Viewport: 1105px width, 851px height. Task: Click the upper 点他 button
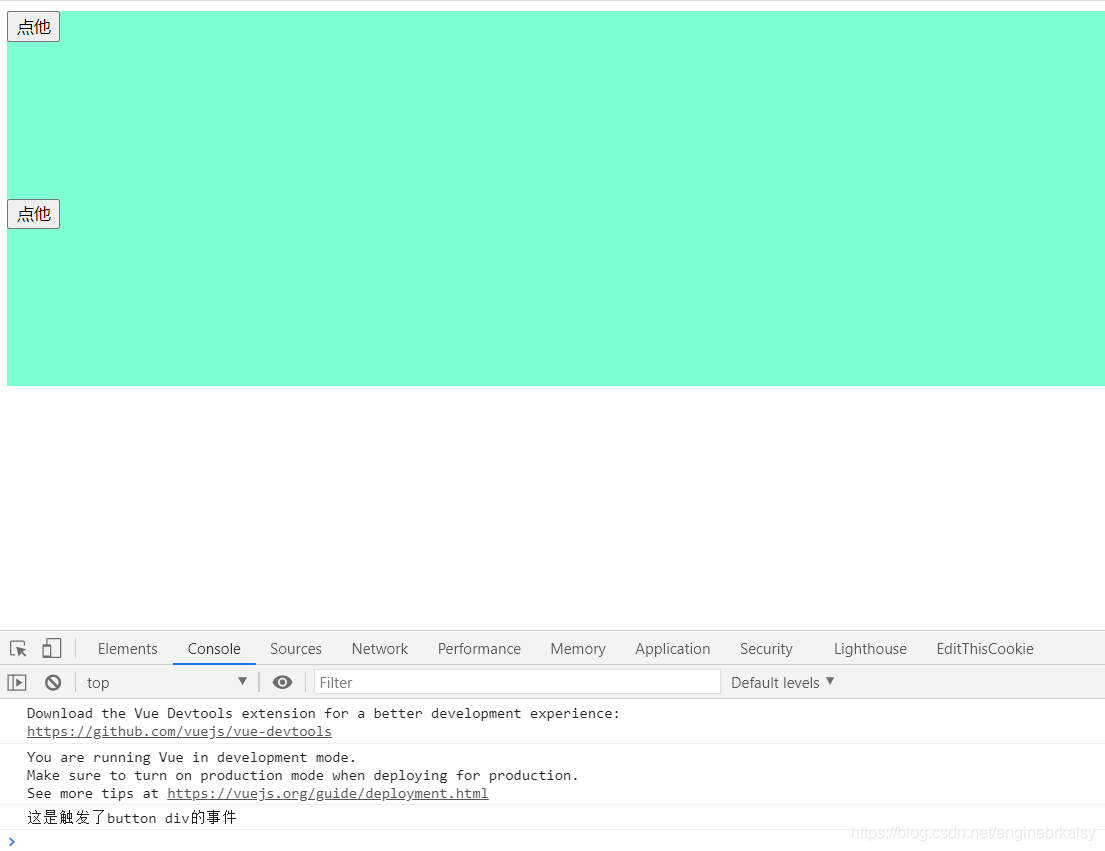click(x=33, y=27)
